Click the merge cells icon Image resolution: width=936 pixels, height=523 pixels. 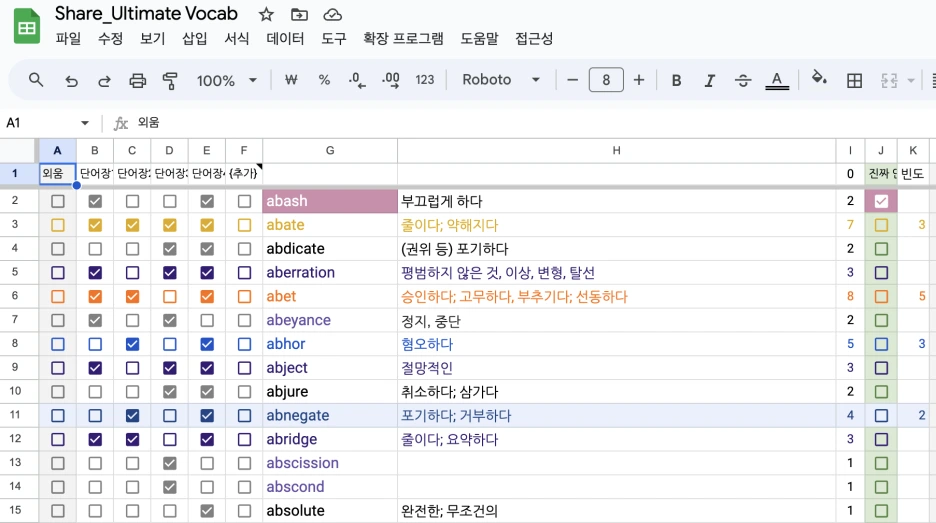(x=889, y=80)
